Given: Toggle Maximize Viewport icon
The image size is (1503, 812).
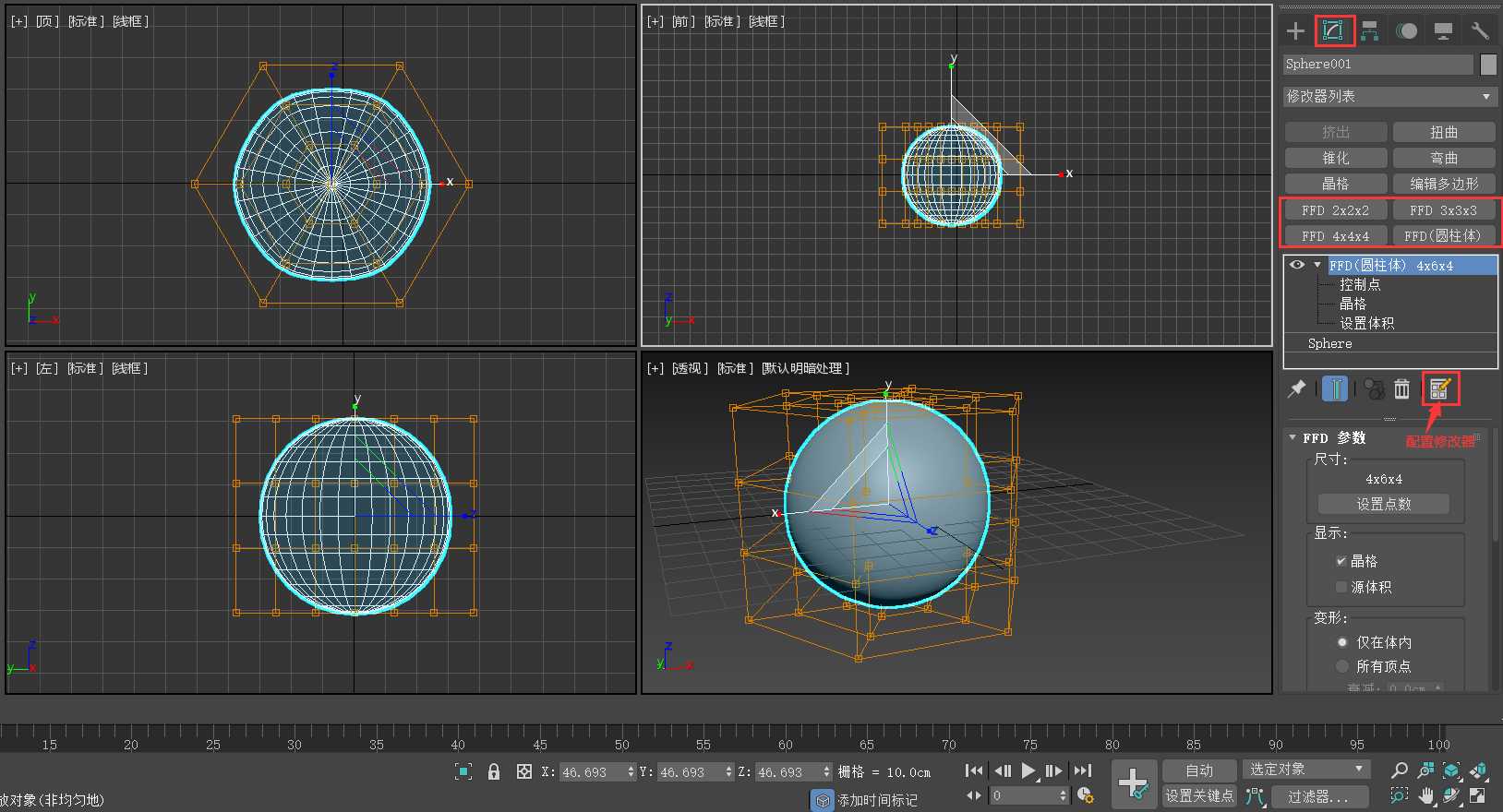Looking at the screenshot, I should click(1478, 795).
